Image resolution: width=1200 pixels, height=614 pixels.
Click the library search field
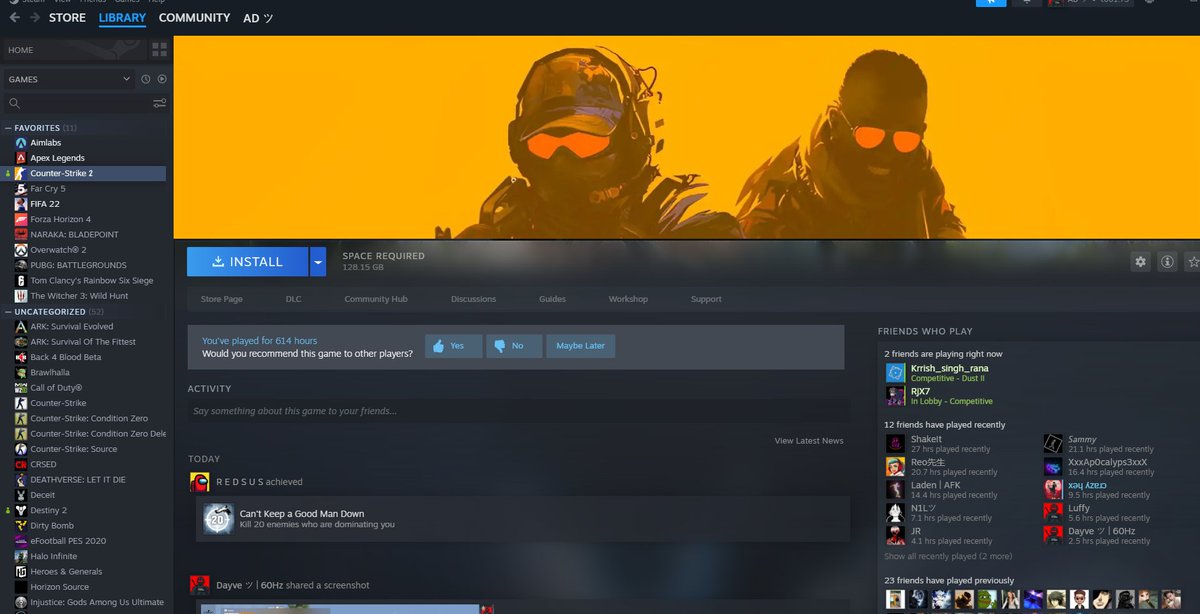80,103
